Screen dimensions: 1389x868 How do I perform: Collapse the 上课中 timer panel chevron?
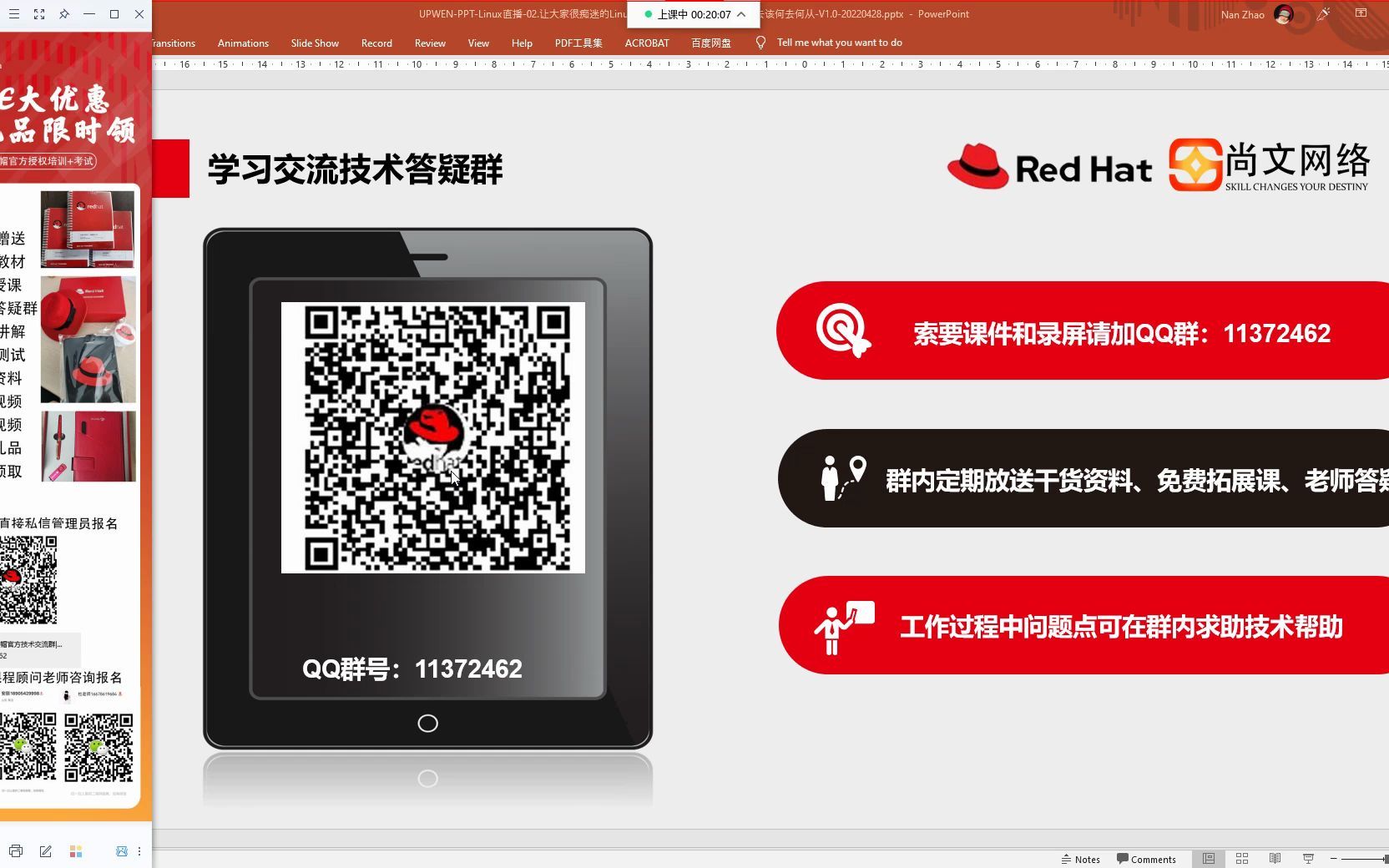pos(740,14)
